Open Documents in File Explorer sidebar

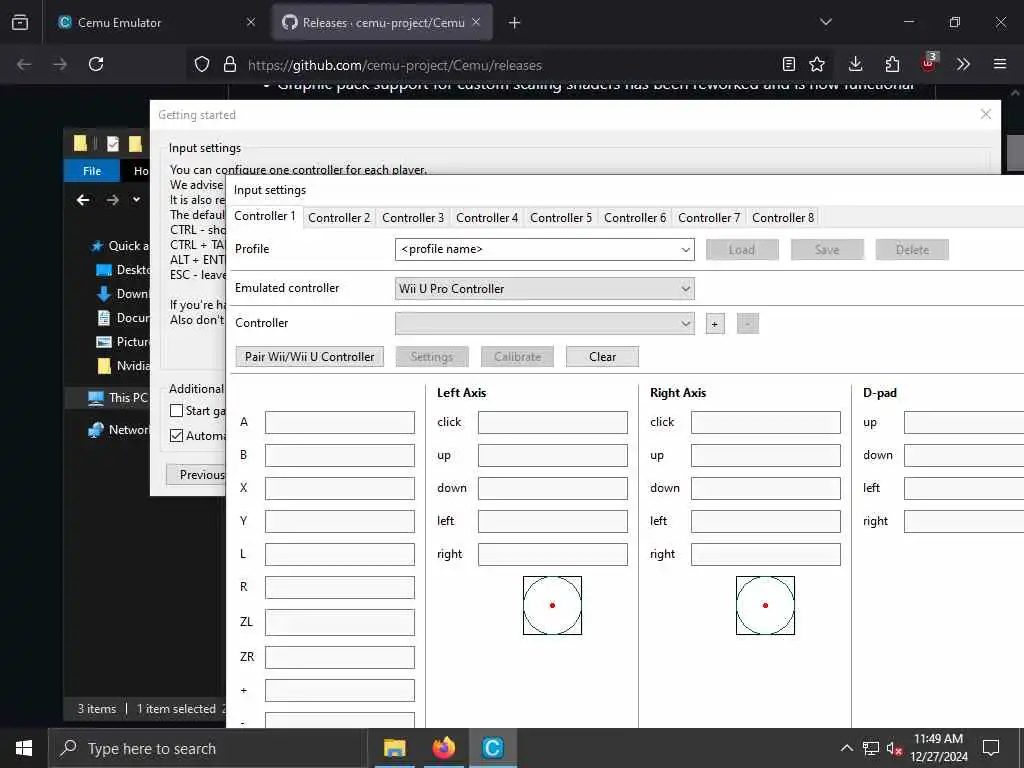123,318
